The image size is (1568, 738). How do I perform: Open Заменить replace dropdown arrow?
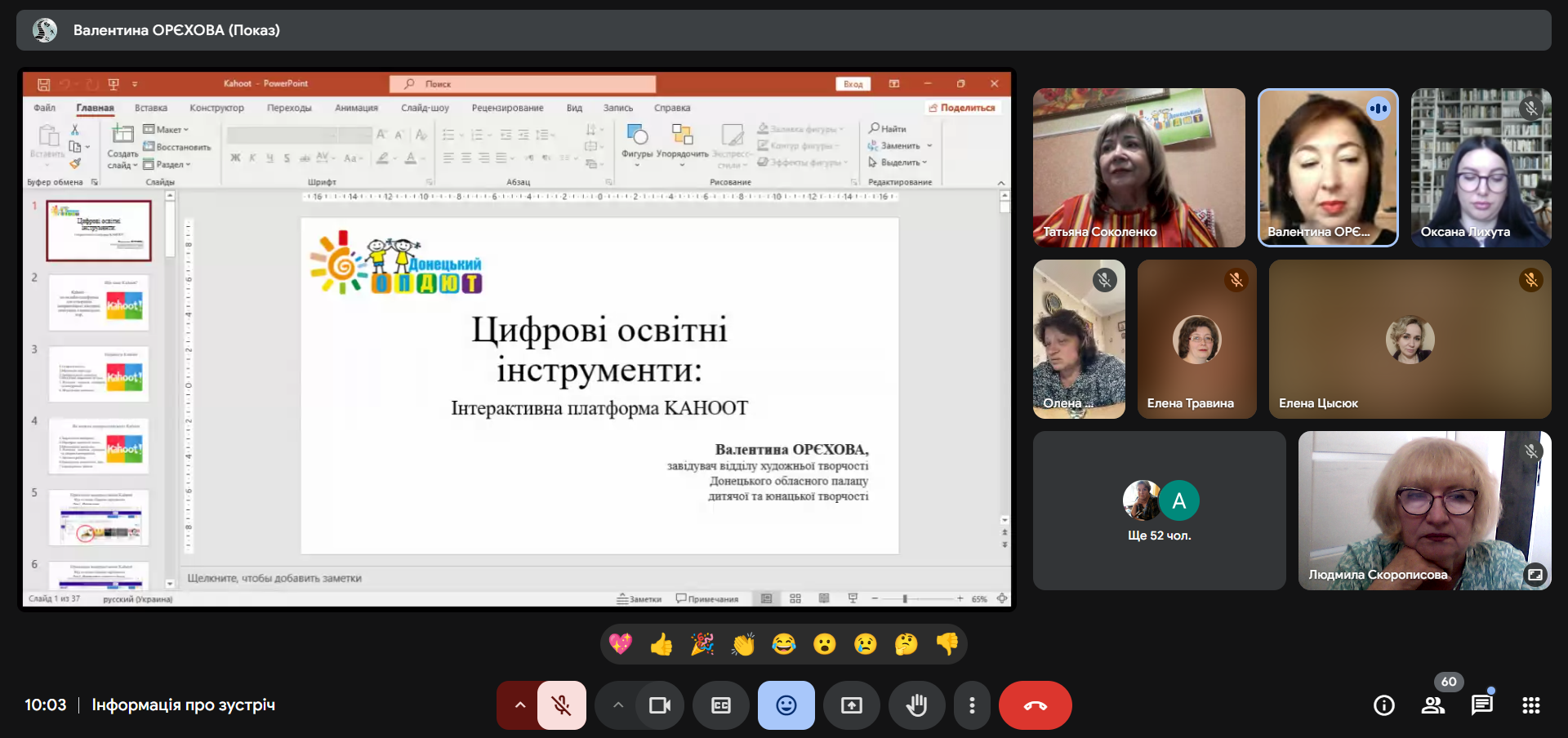(x=929, y=145)
